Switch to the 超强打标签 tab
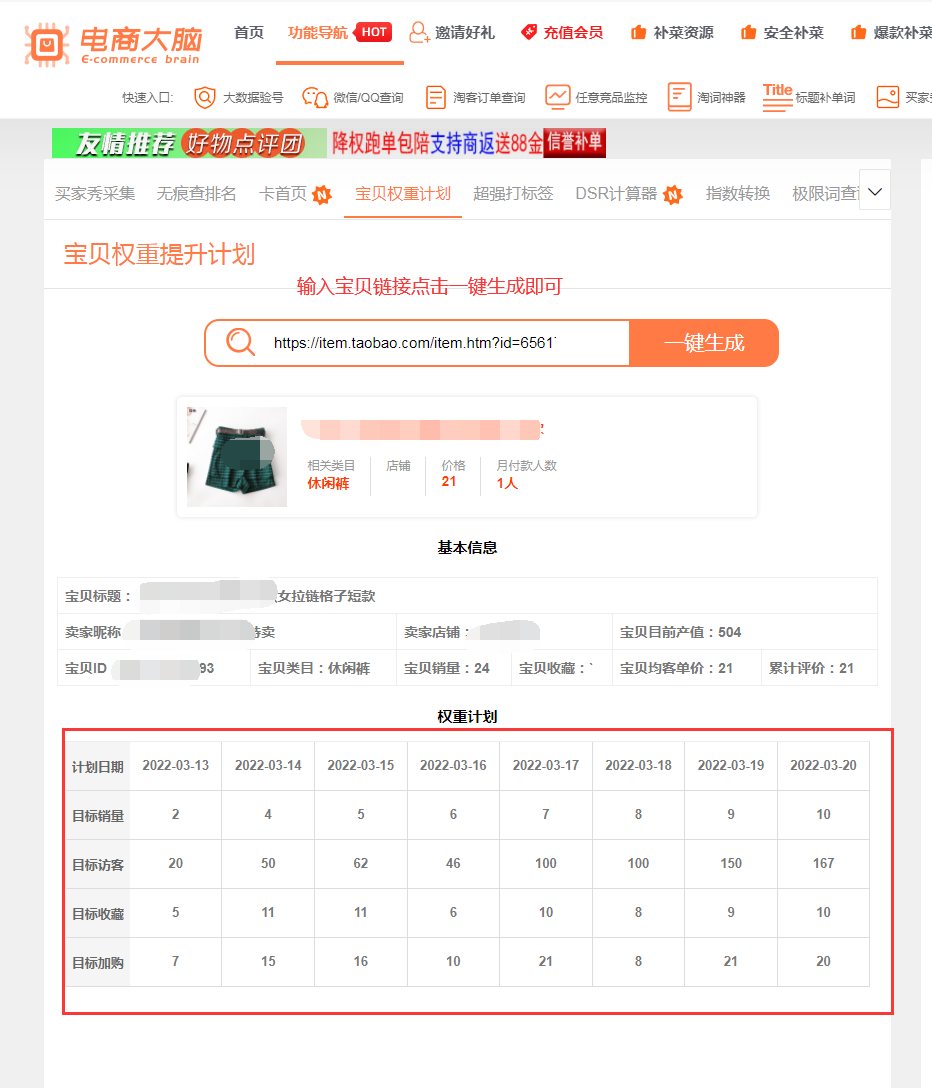The image size is (932, 1088). (513, 195)
